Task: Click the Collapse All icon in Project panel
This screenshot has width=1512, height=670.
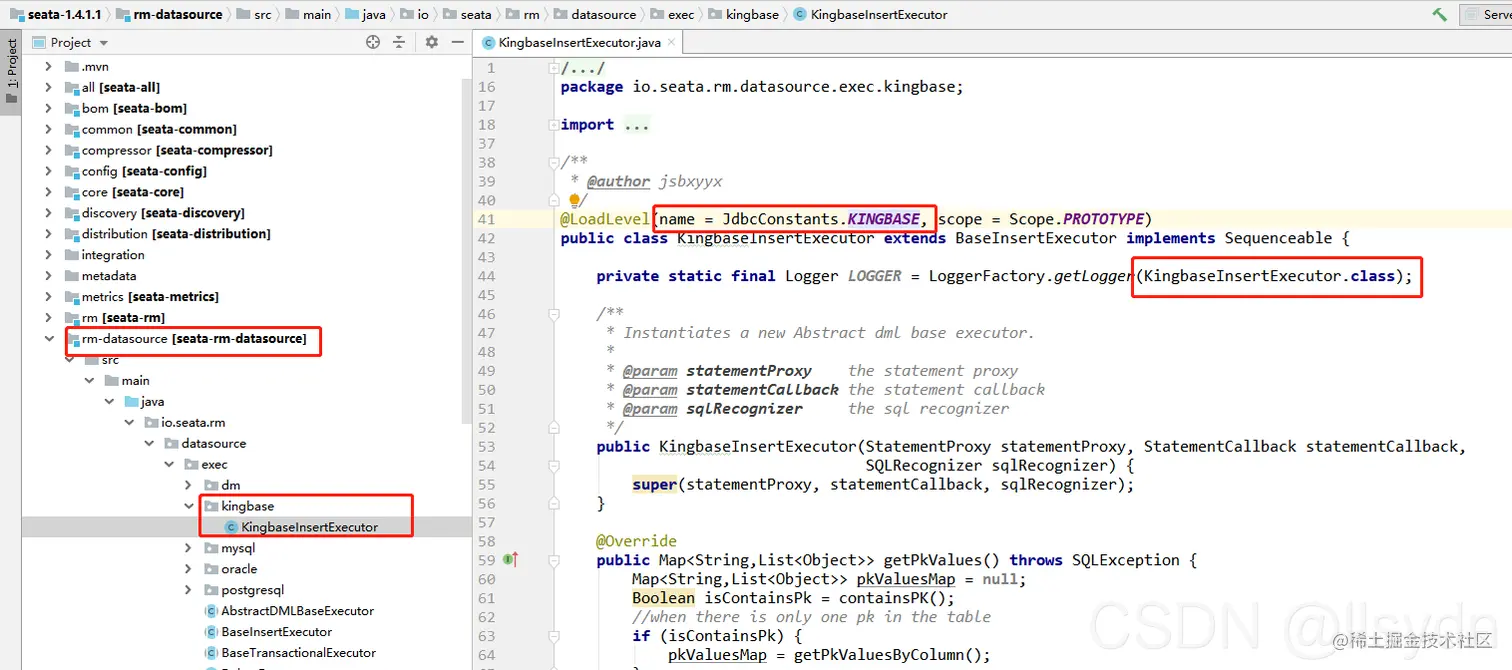Action: pos(399,42)
